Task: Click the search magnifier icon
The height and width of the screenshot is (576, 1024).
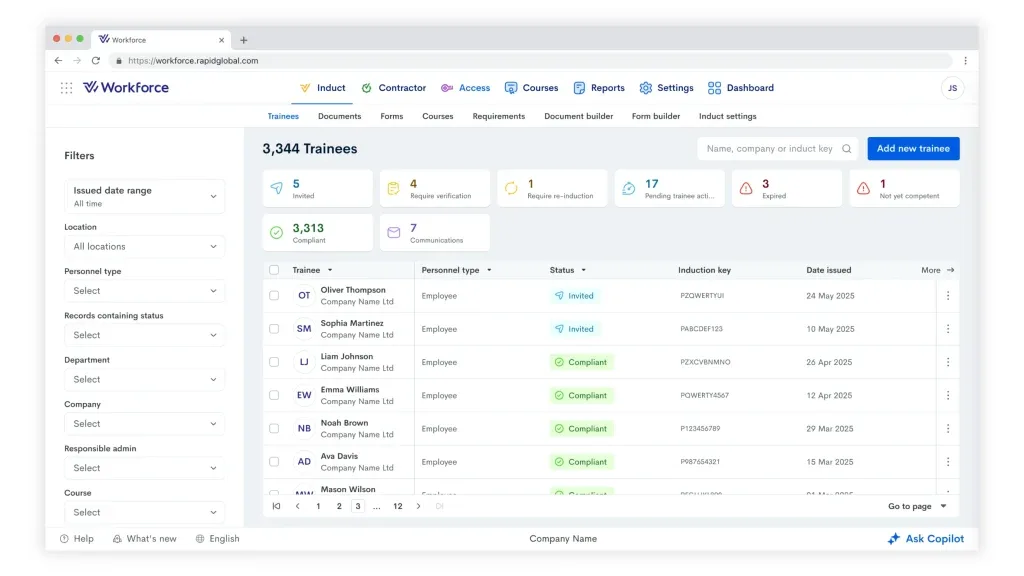Action: (846, 149)
